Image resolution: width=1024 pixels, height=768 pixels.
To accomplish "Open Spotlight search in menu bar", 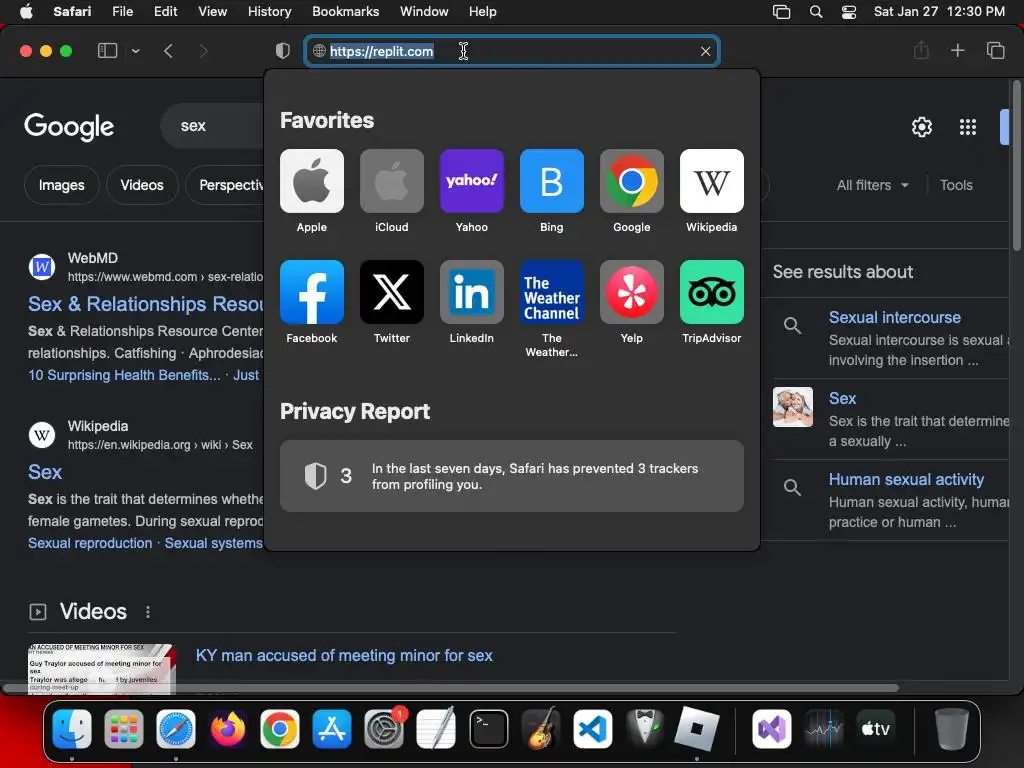I will [x=816, y=12].
